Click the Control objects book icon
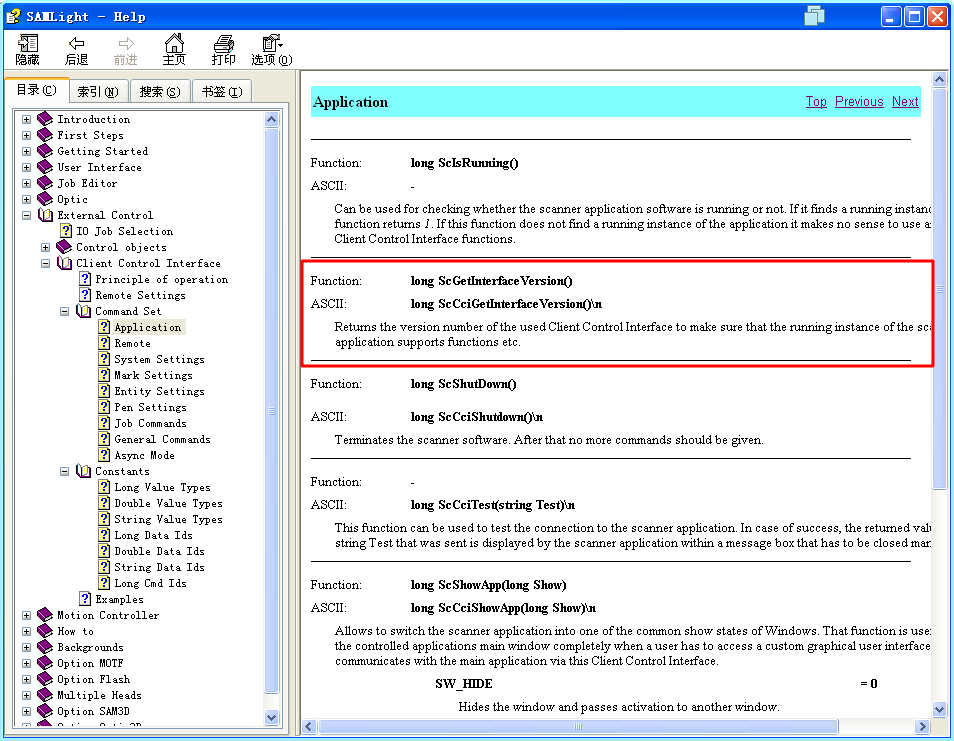 (64, 246)
